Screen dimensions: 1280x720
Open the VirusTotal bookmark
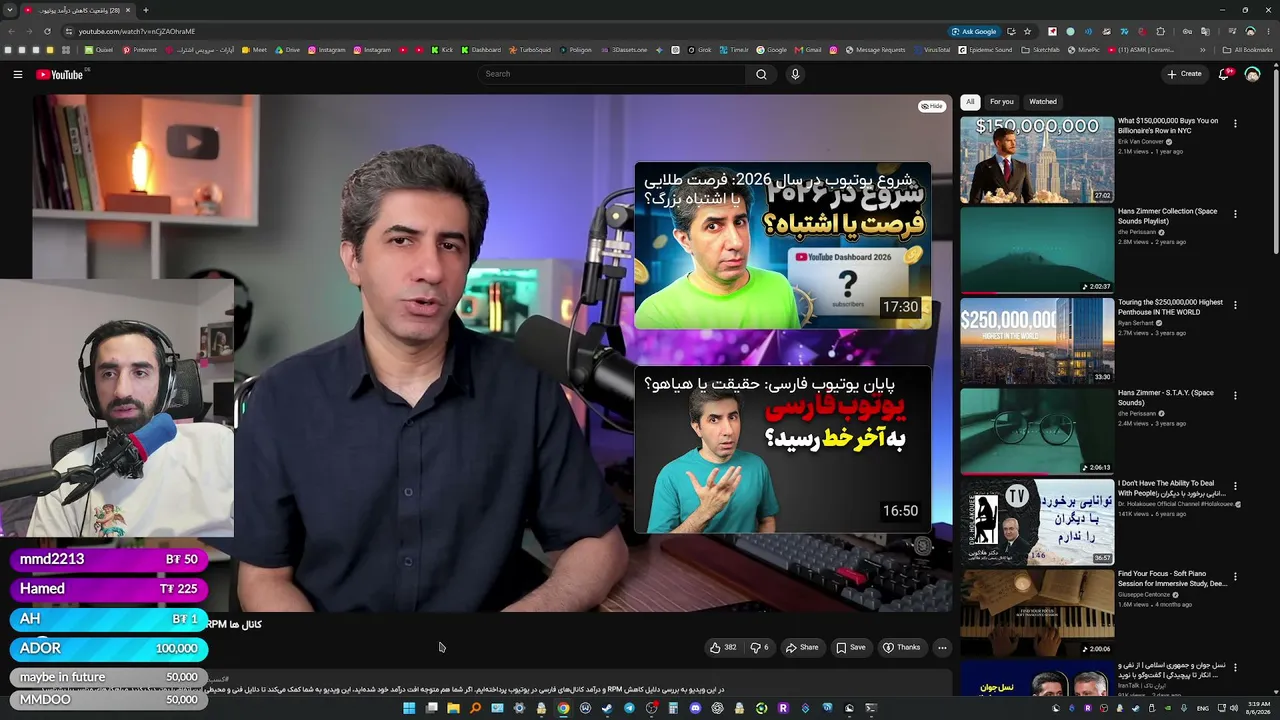point(932,50)
